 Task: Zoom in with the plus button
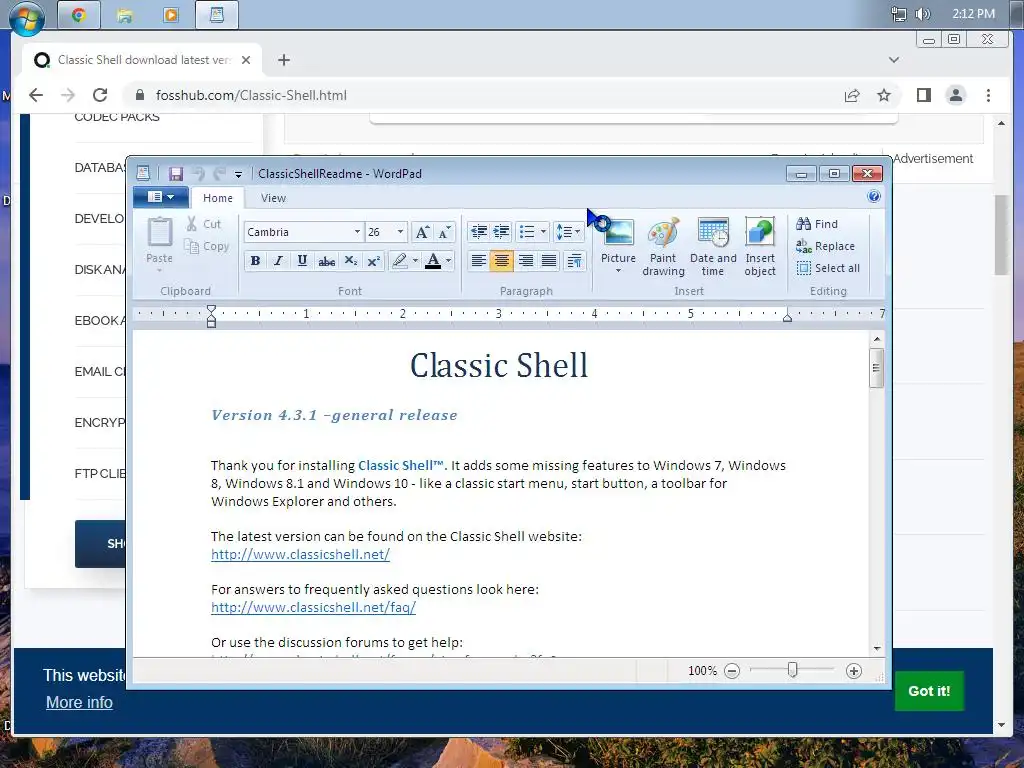point(854,671)
